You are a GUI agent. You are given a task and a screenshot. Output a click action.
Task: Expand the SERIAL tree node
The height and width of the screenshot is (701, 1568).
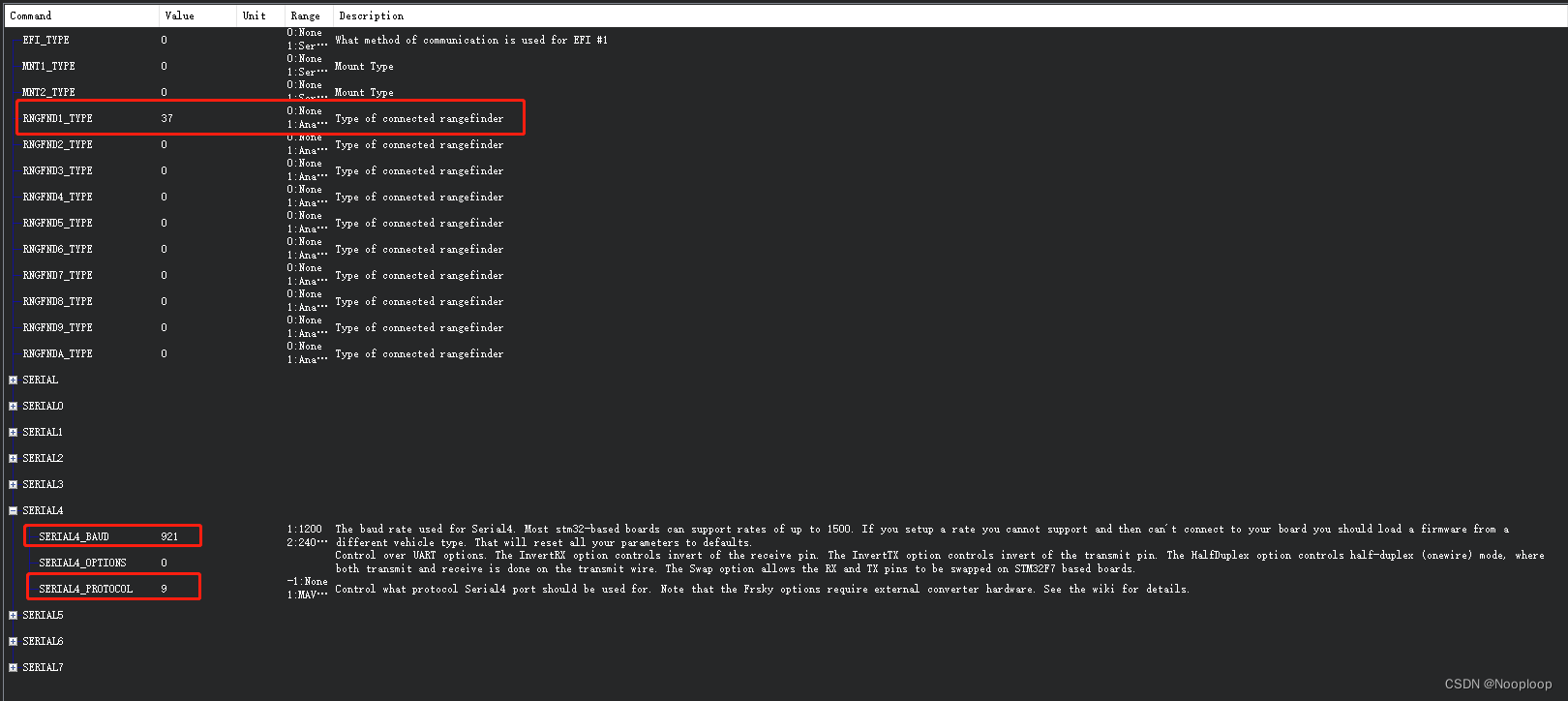tap(13, 380)
